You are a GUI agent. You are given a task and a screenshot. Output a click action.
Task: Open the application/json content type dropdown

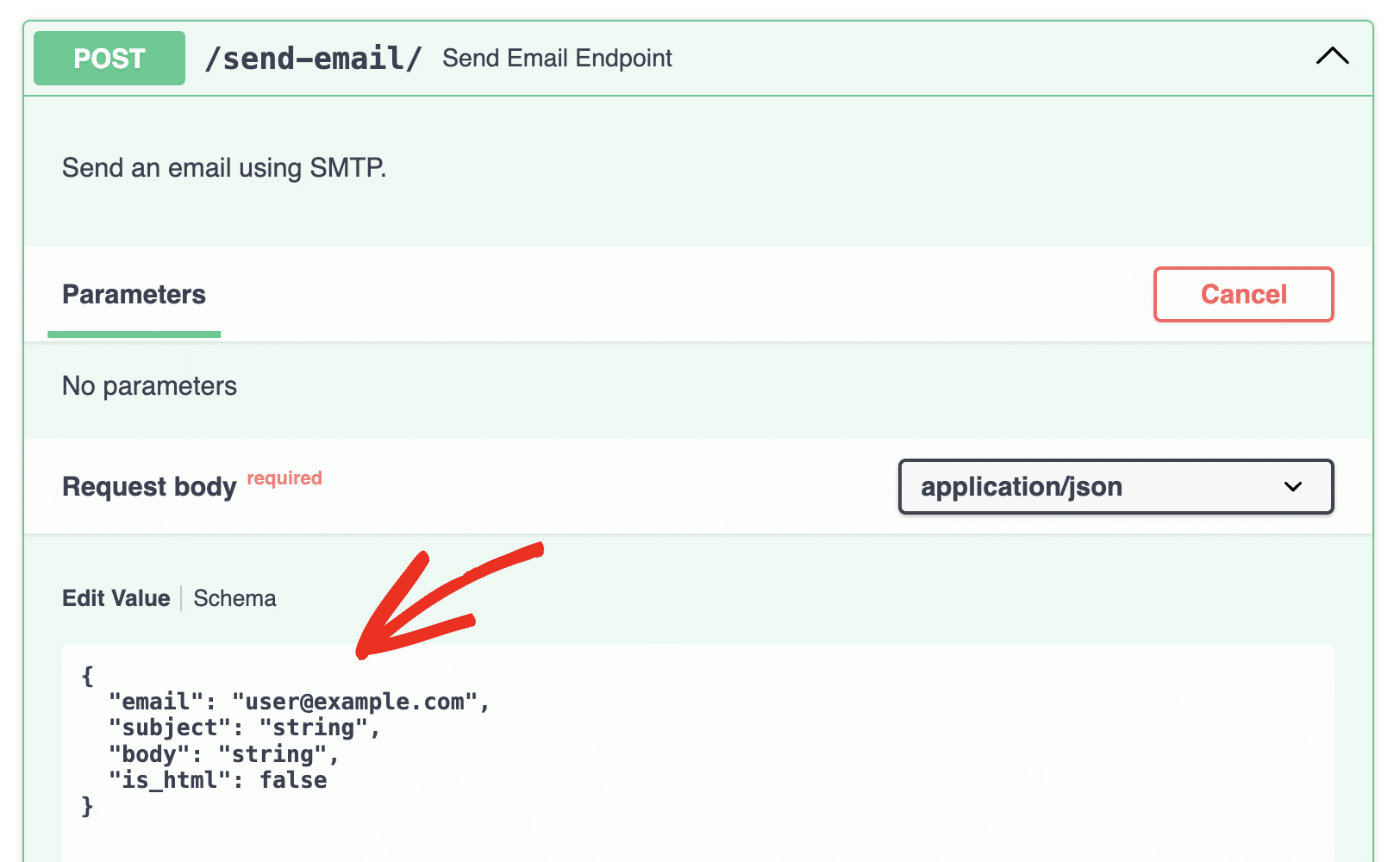click(1115, 487)
